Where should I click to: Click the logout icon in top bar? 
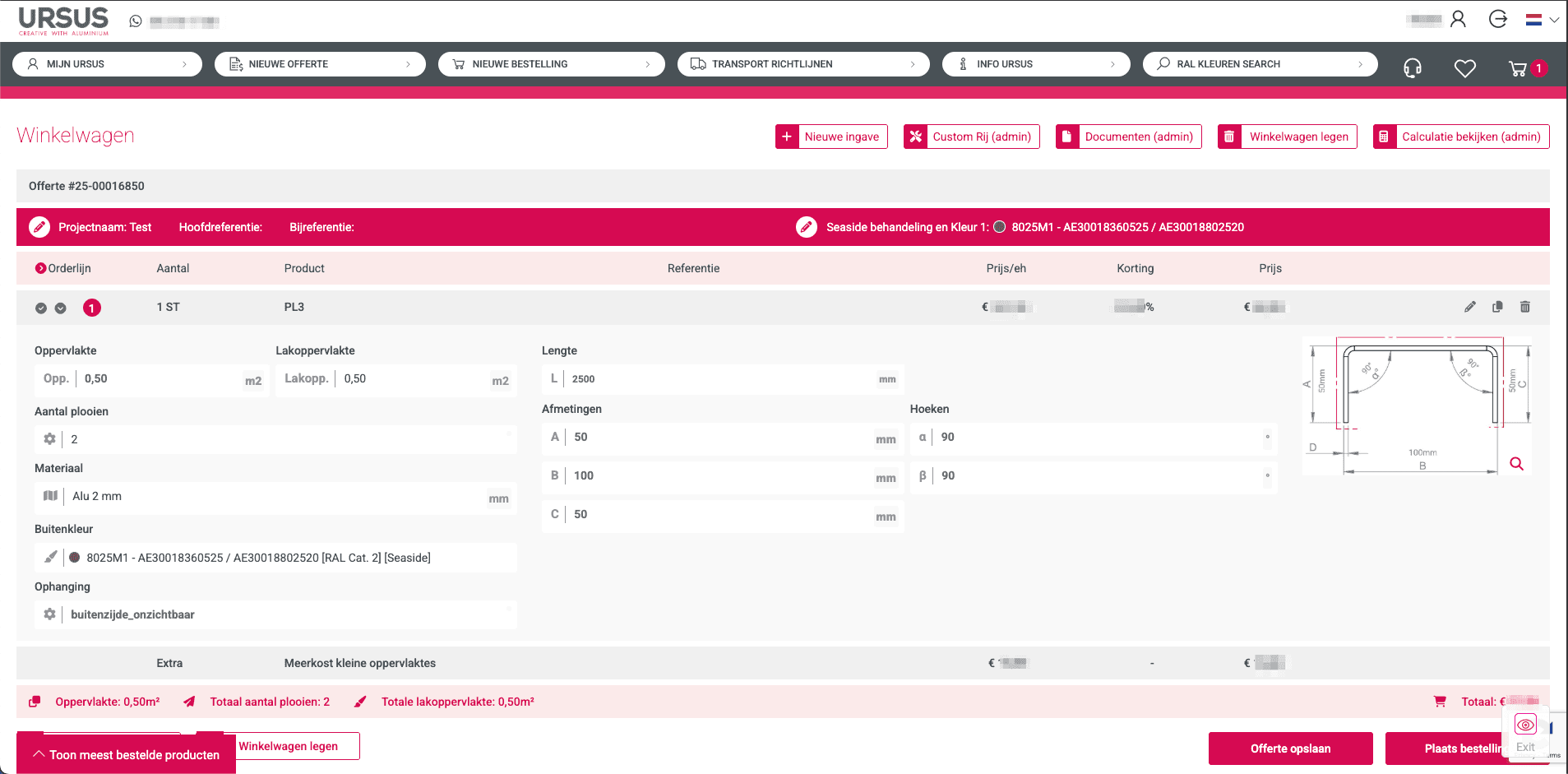[x=1498, y=19]
